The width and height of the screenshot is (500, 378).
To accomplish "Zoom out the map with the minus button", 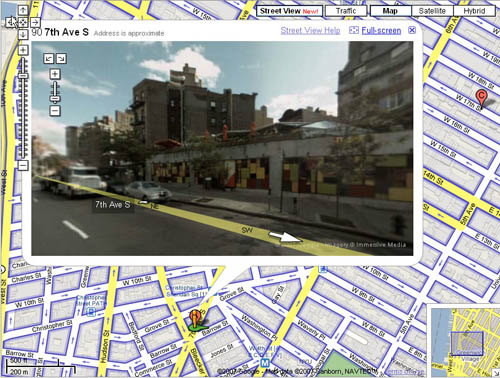I will (23, 165).
